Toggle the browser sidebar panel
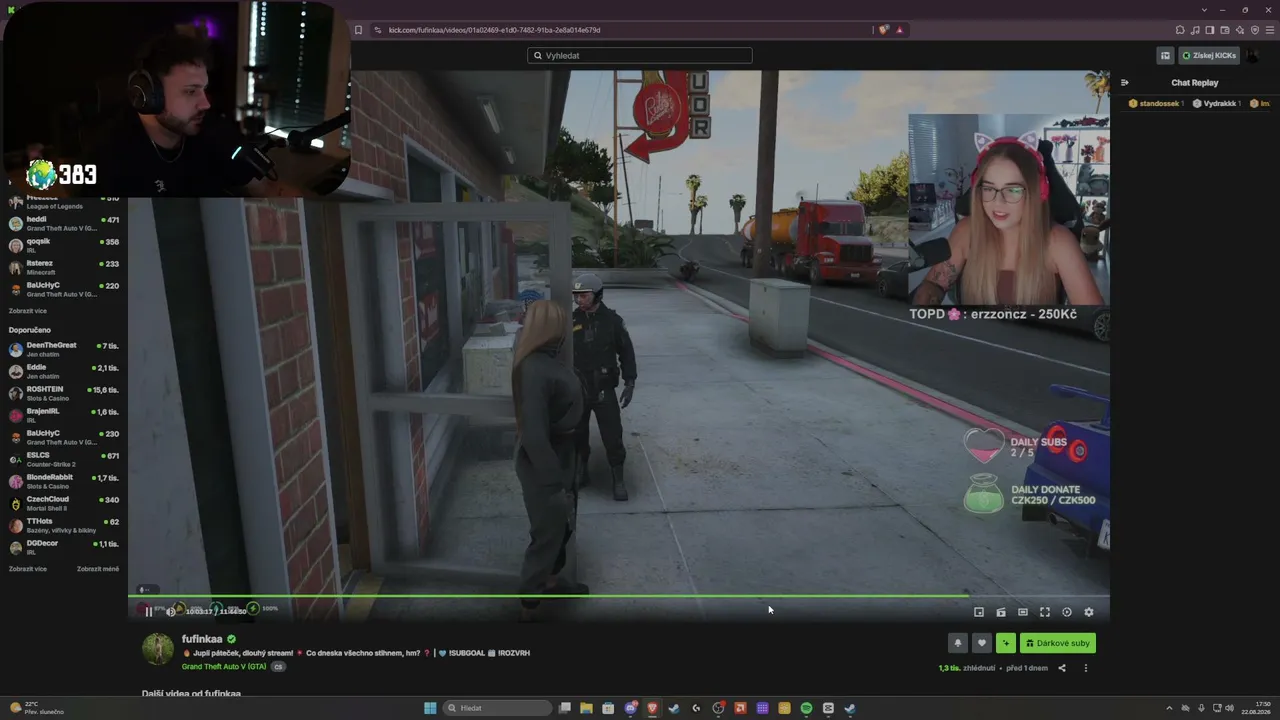 1209,30
